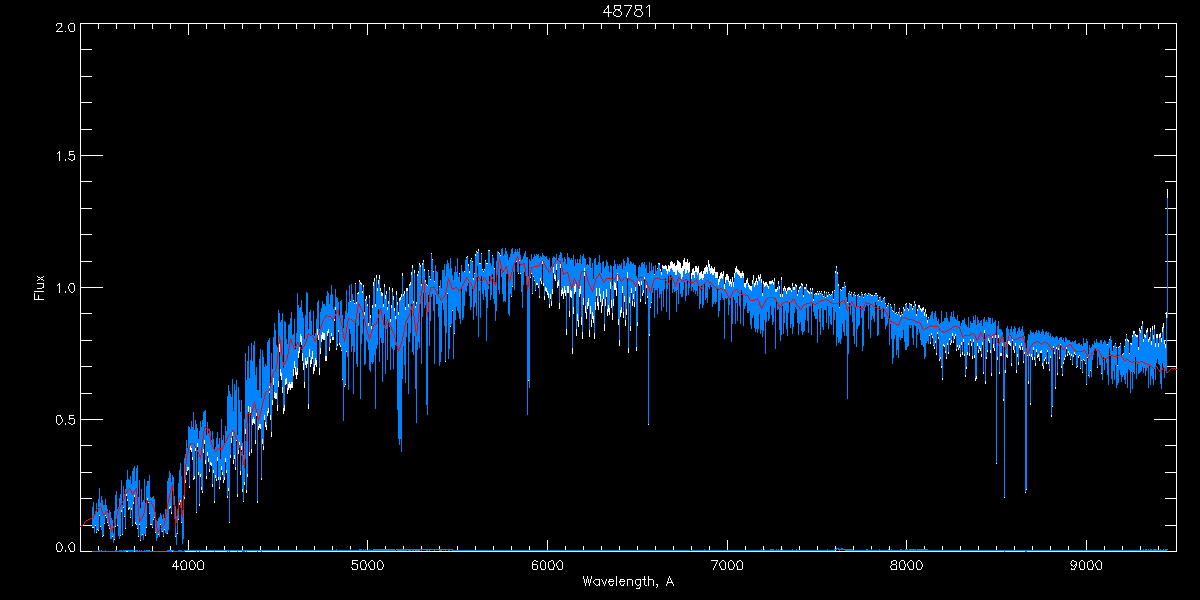
Task: Select the 8000 x-axis tick label
Action: tap(906, 564)
